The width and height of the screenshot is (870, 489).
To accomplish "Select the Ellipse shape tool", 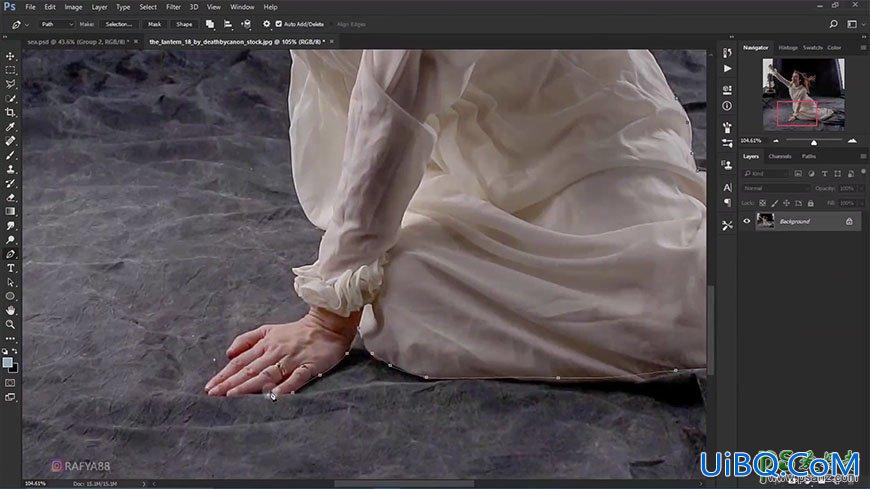I will tap(10, 296).
